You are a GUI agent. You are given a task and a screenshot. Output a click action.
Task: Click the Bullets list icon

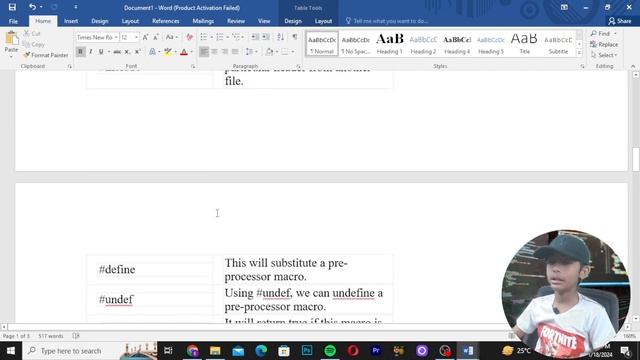pyautogui.click(x=204, y=37)
